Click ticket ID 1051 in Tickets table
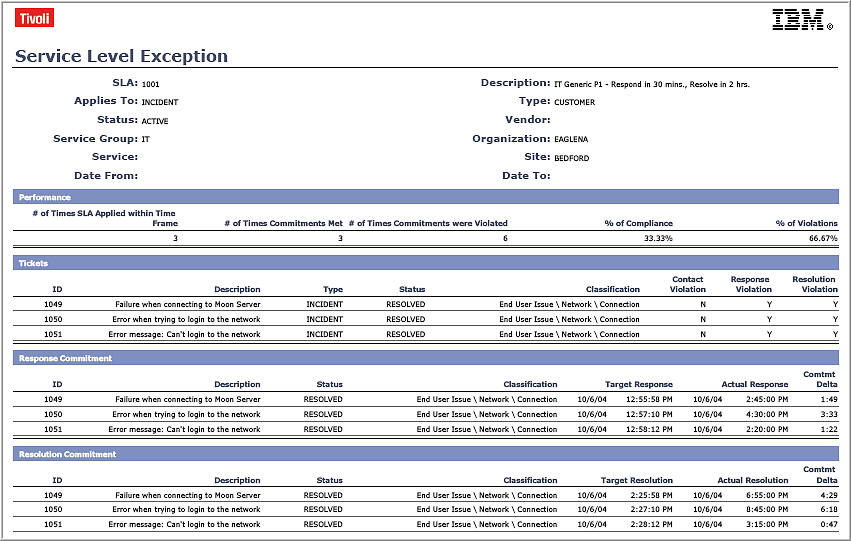 point(53,334)
